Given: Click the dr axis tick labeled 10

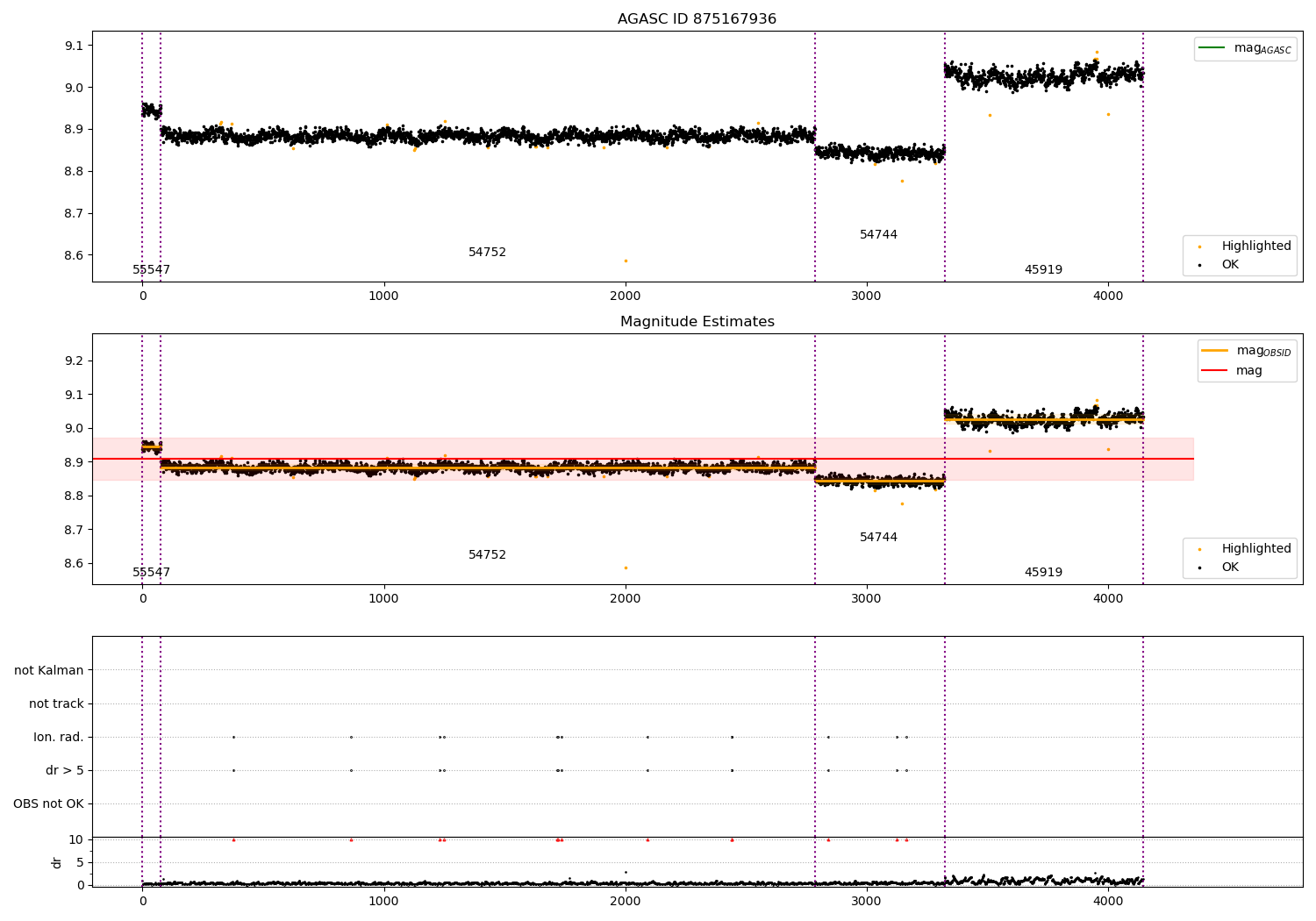Looking at the screenshot, I should [76, 839].
